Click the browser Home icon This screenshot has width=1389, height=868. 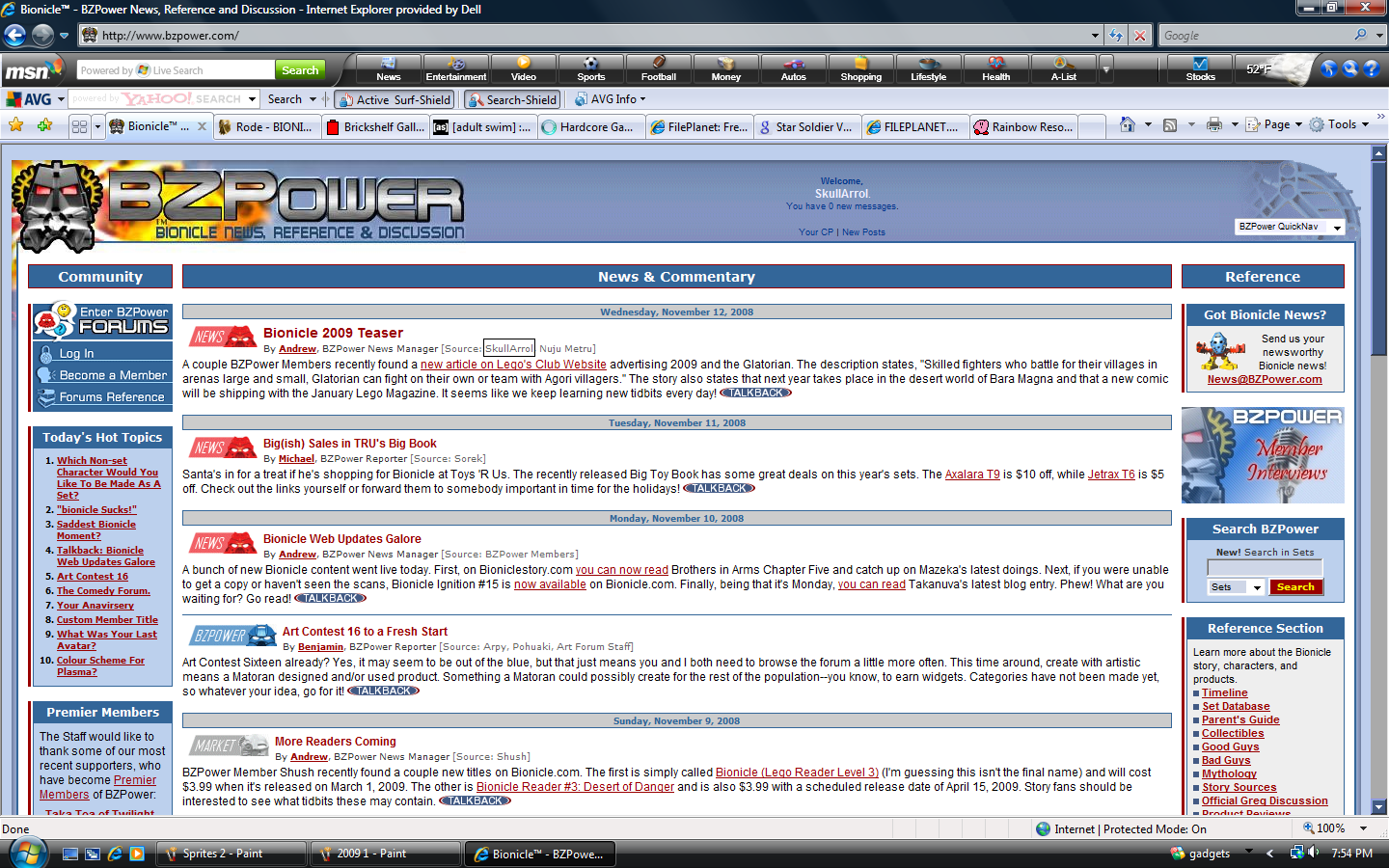click(x=1127, y=124)
